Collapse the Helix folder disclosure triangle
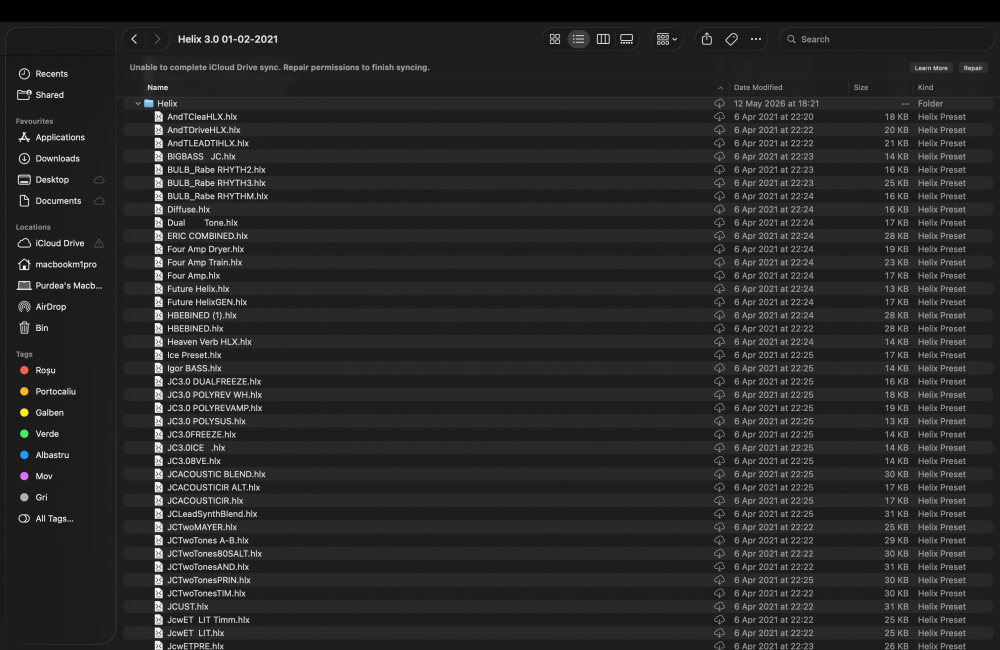 click(x=138, y=103)
